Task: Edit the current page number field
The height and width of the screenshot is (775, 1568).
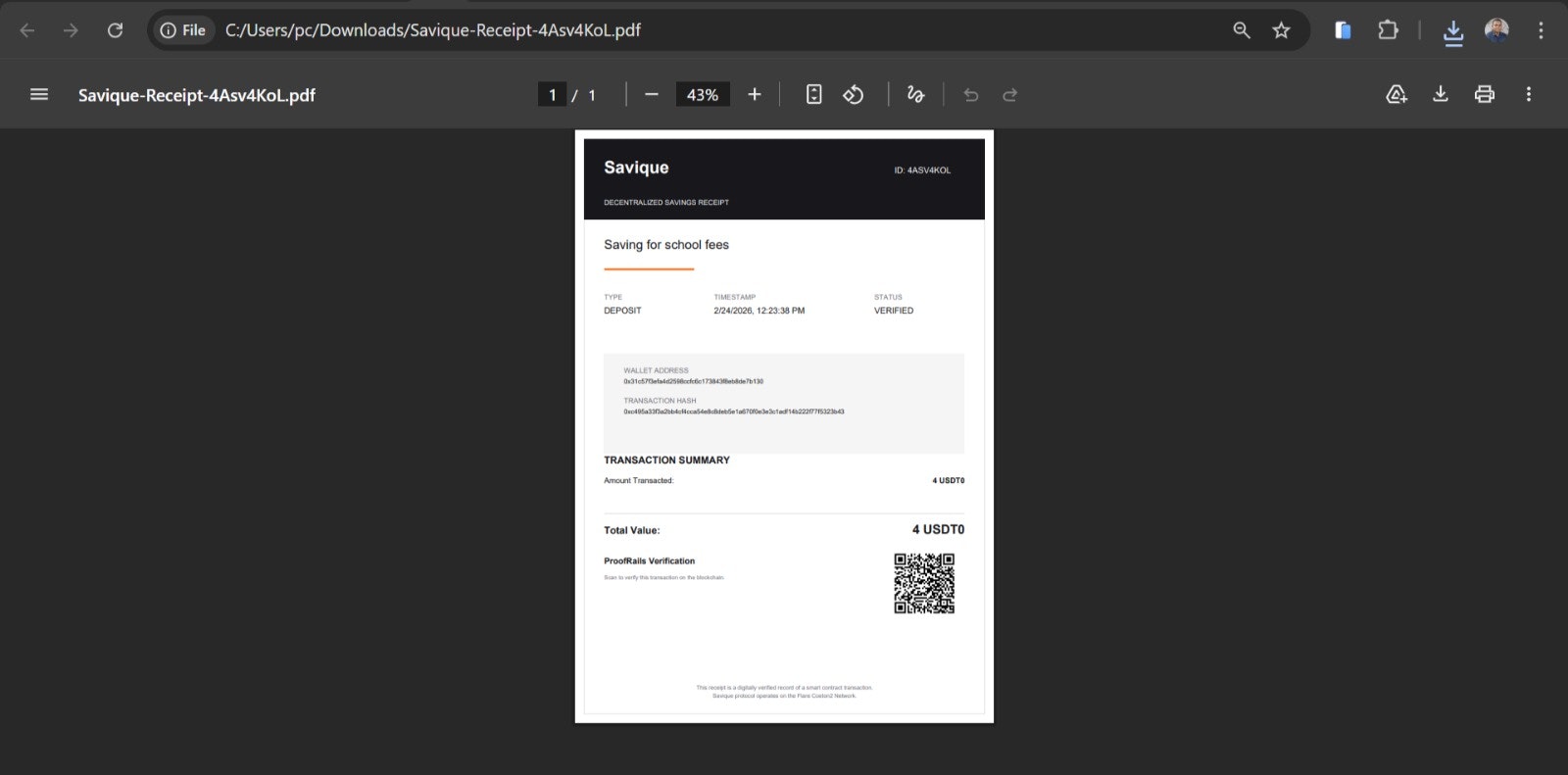Action: [x=552, y=95]
